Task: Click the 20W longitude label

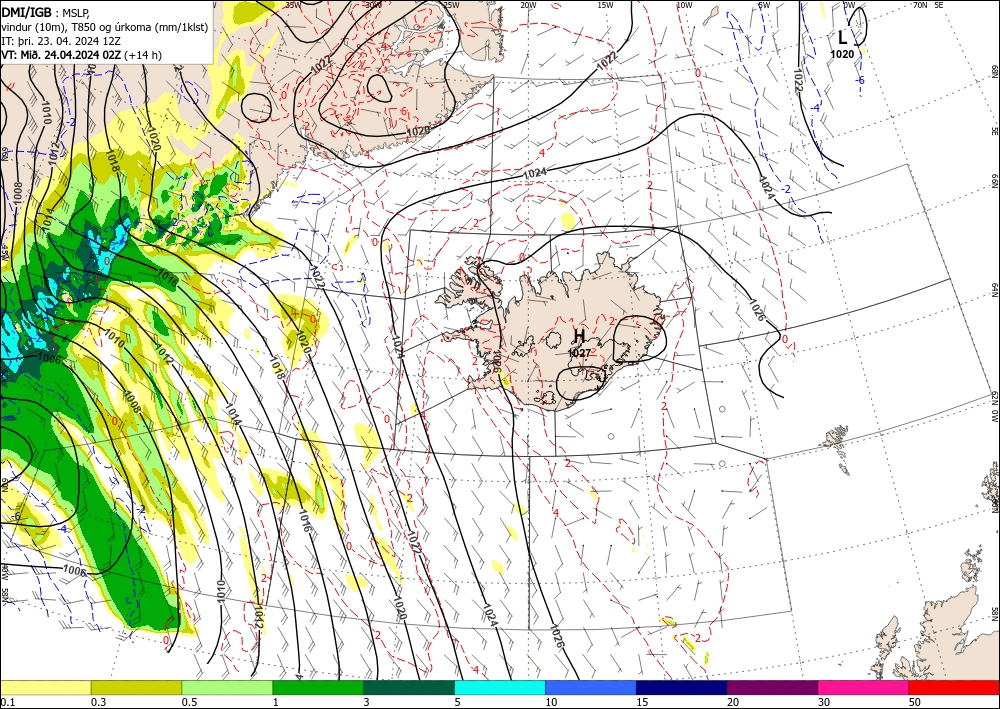Action: click(528, 5)
